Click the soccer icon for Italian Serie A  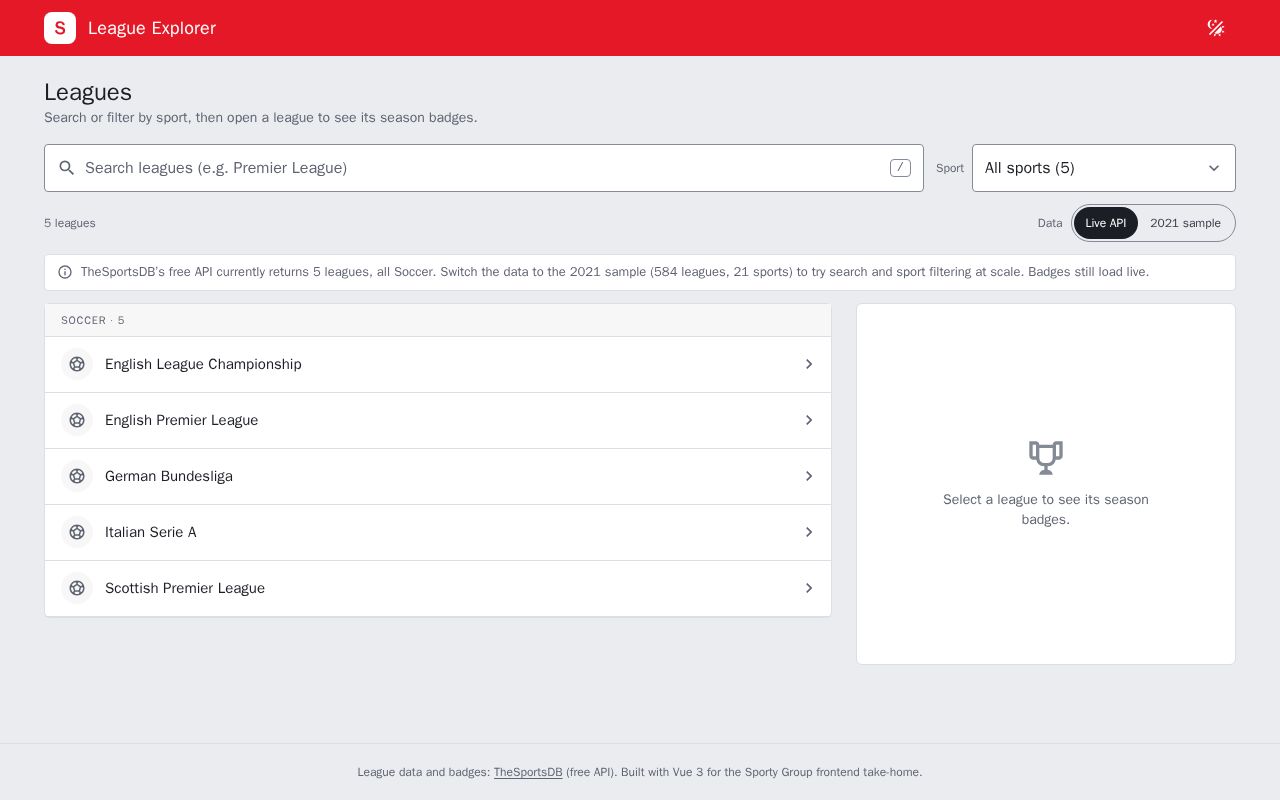tap(77, 532)
